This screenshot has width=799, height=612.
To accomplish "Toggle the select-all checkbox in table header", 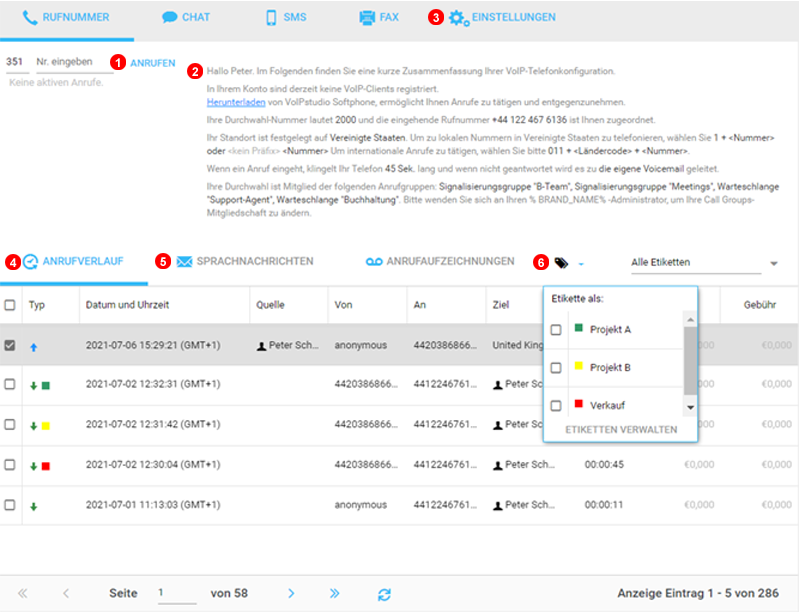I will pos(10,305).
